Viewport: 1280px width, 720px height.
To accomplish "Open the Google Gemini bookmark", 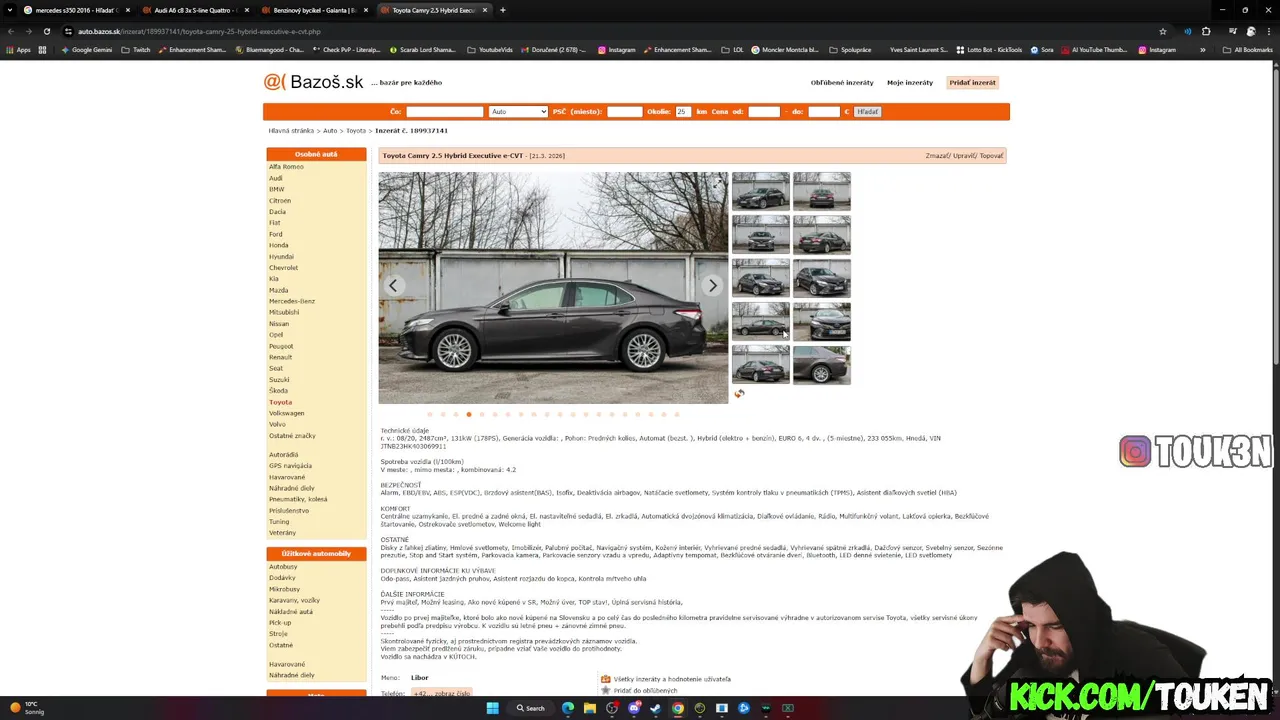I will tap(86, 50).
